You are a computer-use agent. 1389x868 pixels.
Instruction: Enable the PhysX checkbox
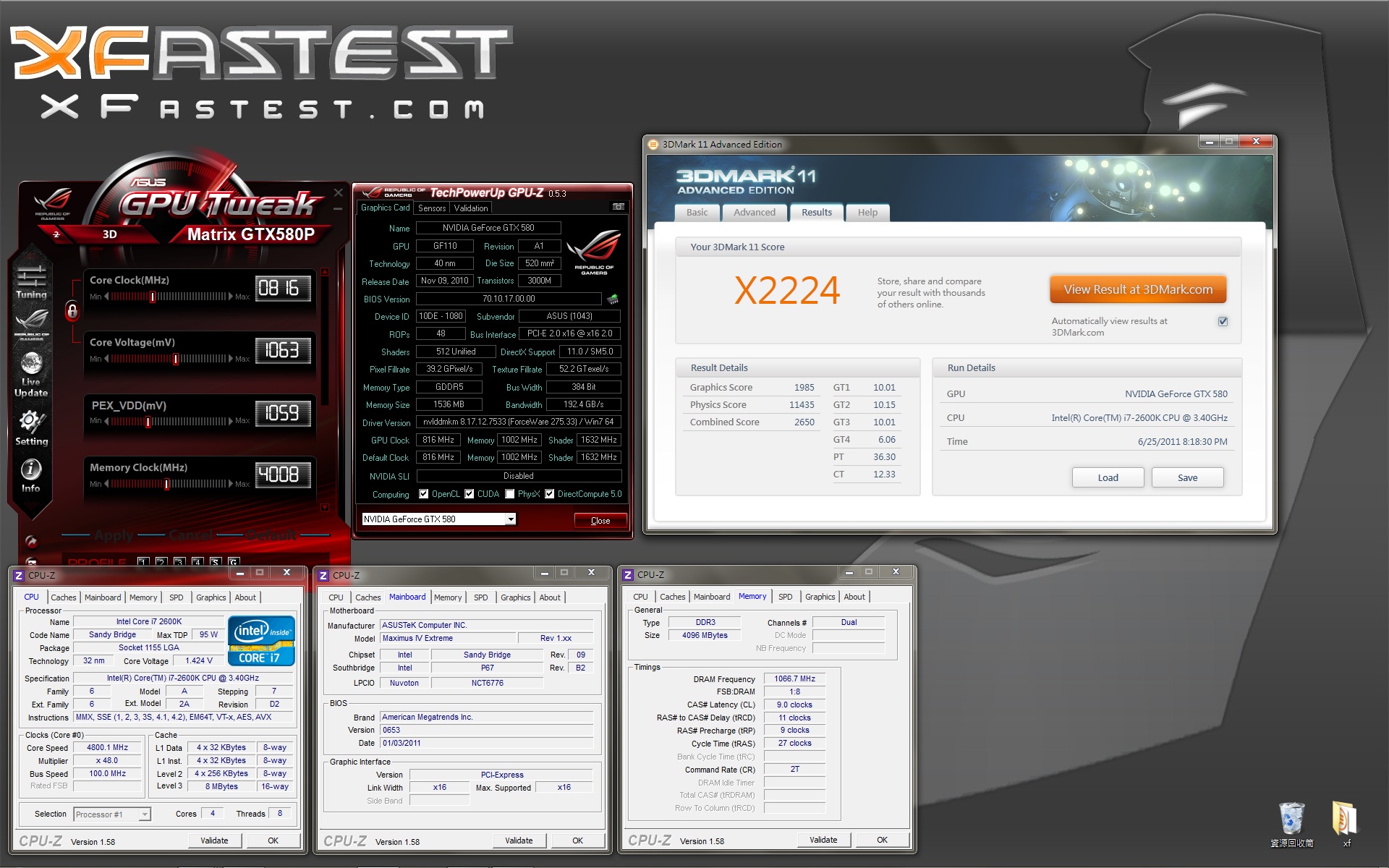coord(510,494)
